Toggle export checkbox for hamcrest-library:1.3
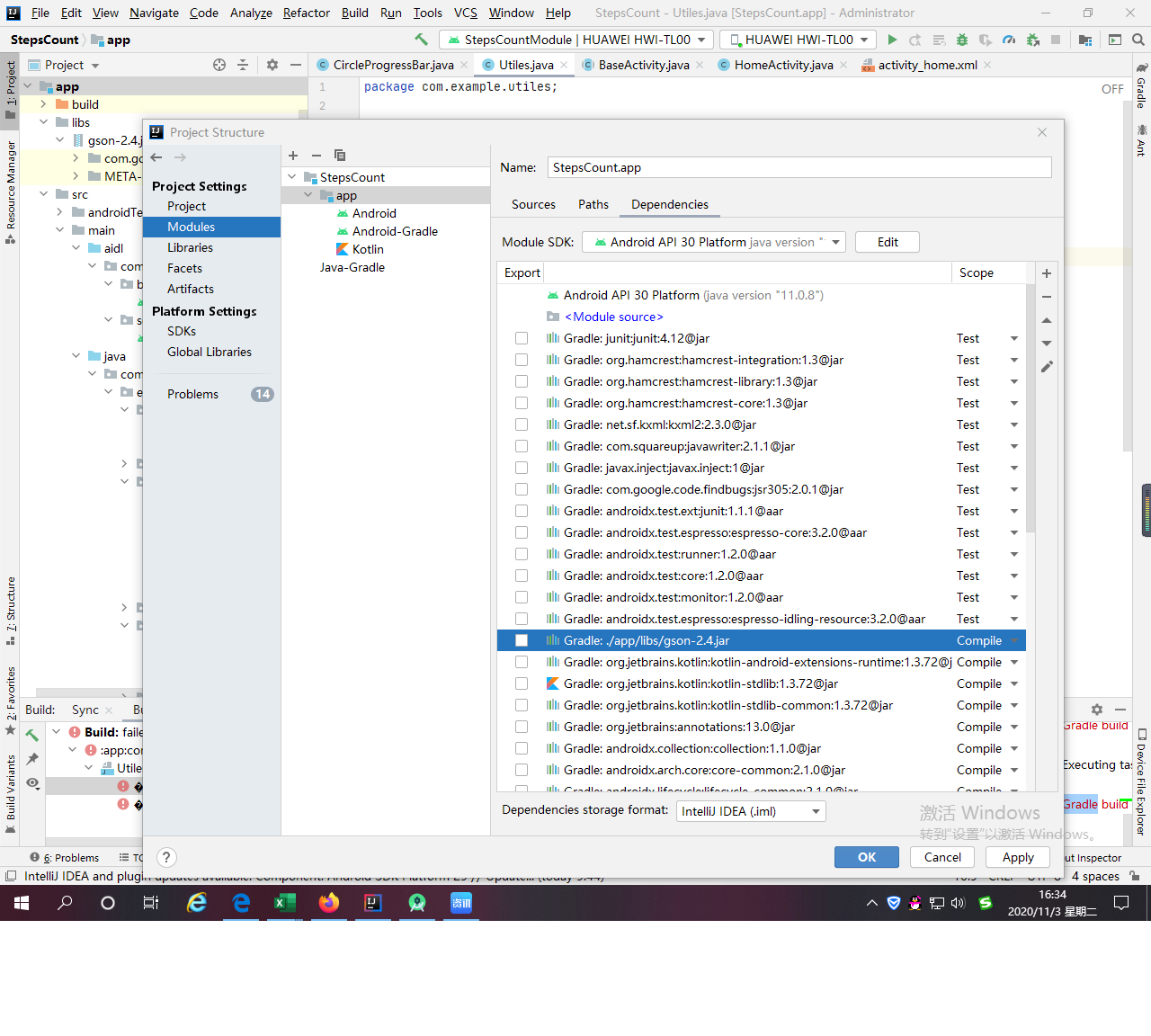Image resolution: width=1151 pixels, height=1036 pixels. [522, 381]
